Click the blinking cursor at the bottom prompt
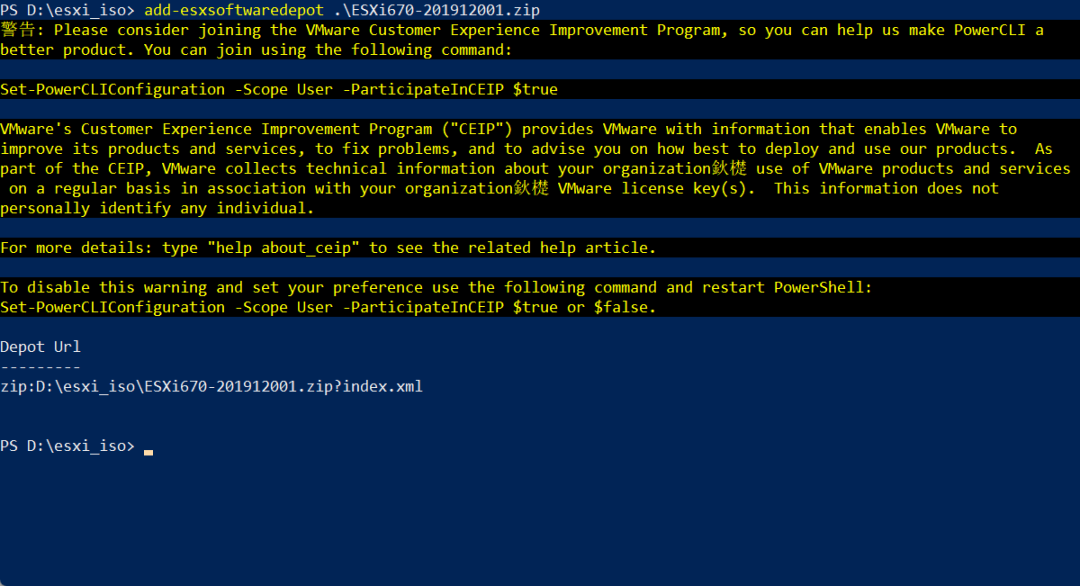The height and width of the screenshot is (586, 1080). tap(148, 452)
